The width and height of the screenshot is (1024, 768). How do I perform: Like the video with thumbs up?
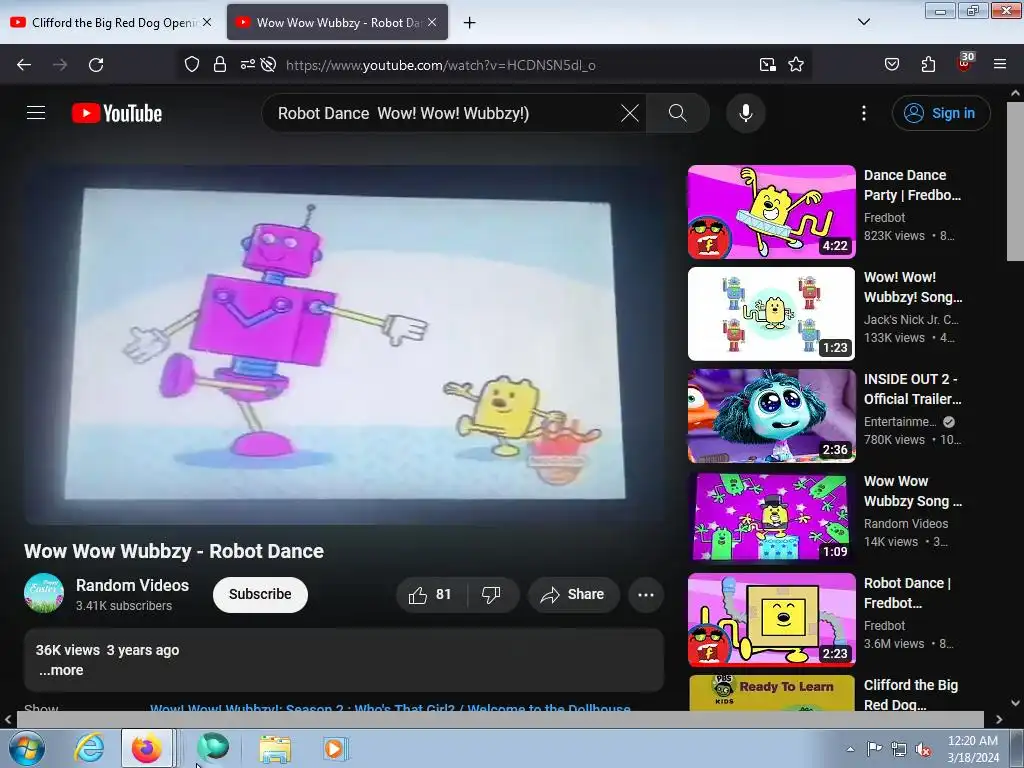click(431, 594)
